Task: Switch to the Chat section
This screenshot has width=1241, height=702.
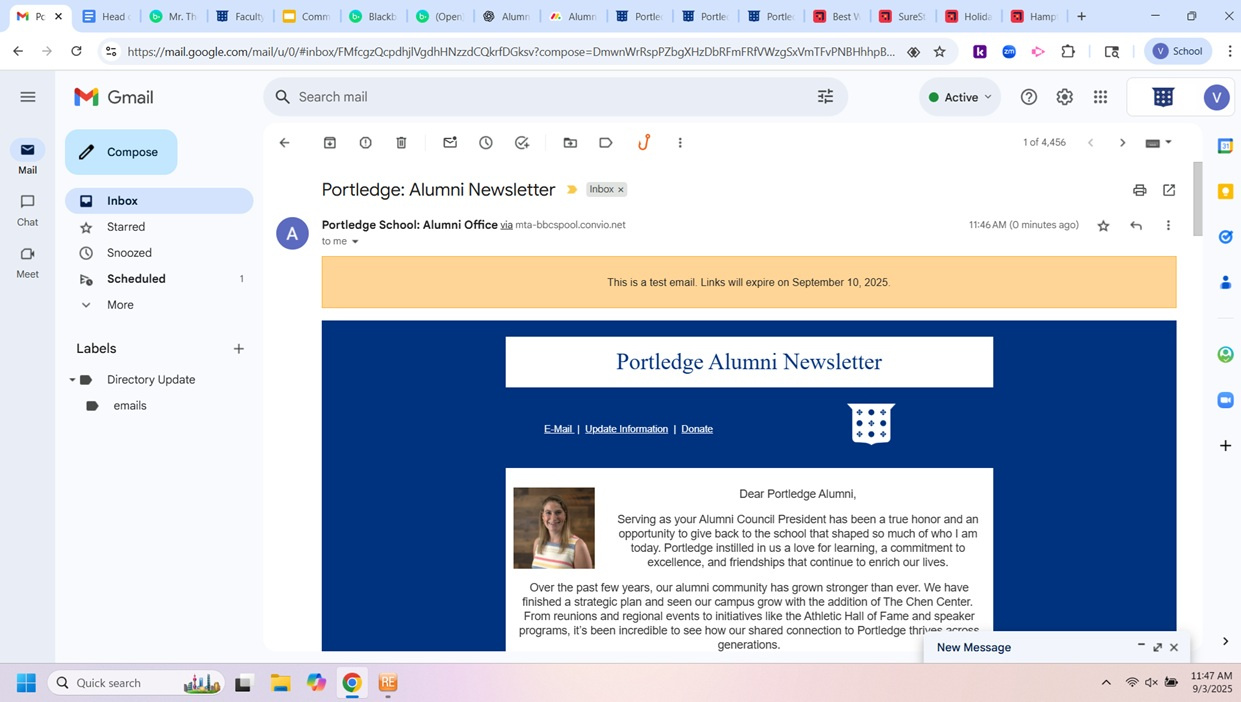Action: pyautogui.click(x=28, y=210)
